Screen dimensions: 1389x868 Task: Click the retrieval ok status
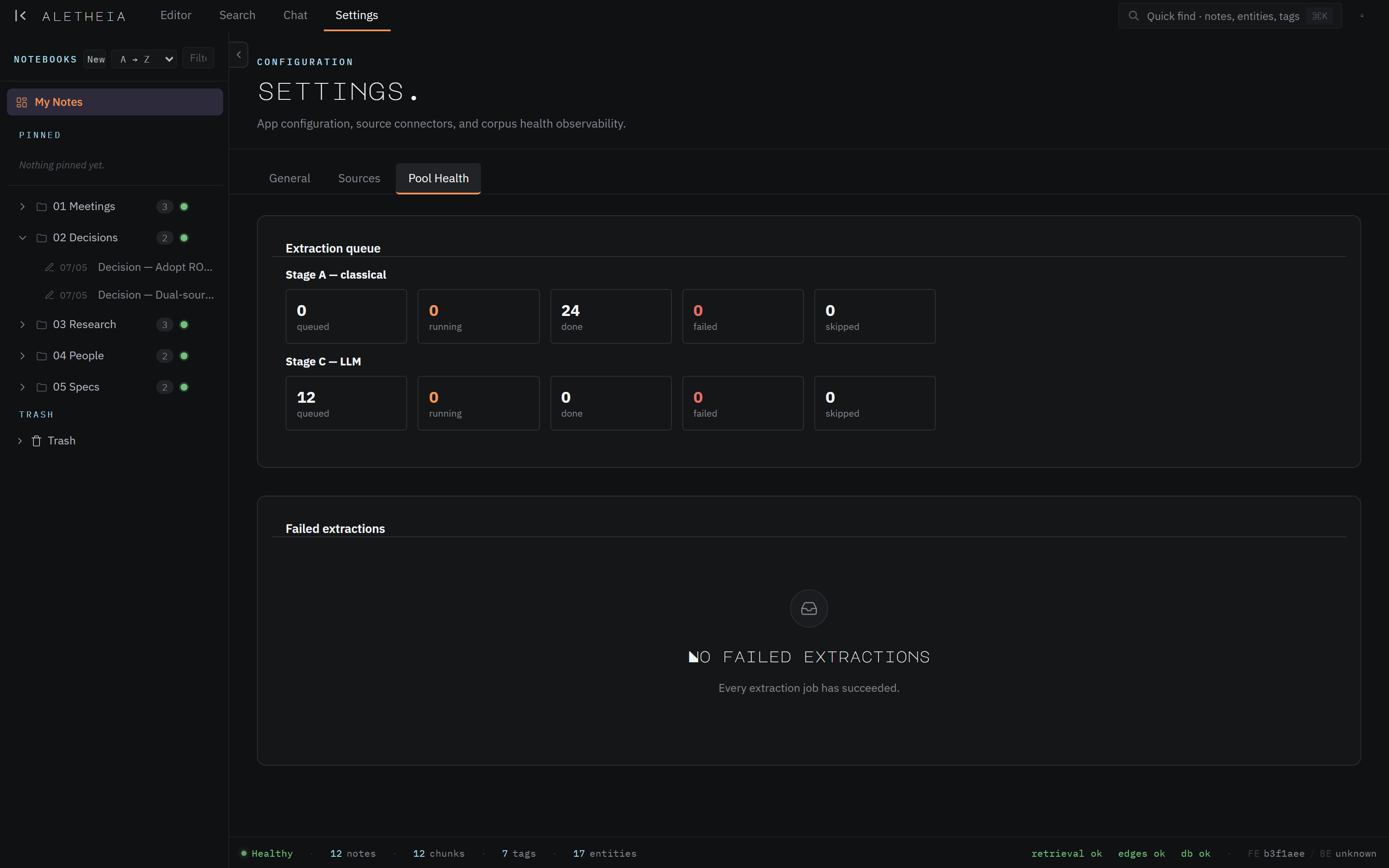(1066, 854)
